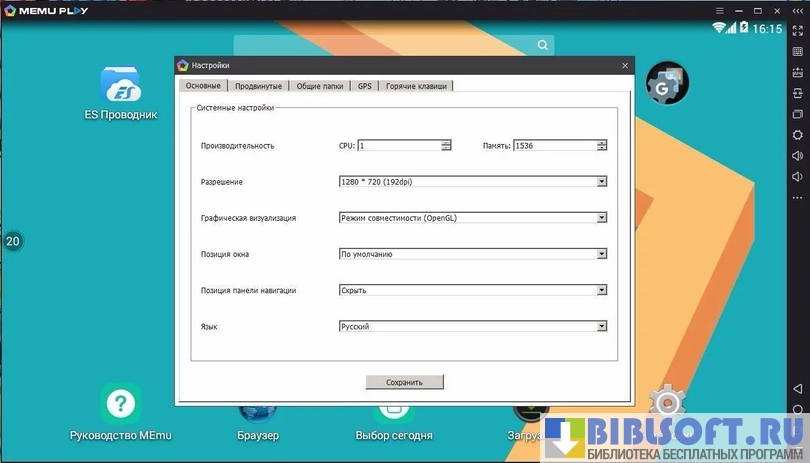
Task: Click the Android back triangle button
Action: (797, 388)
